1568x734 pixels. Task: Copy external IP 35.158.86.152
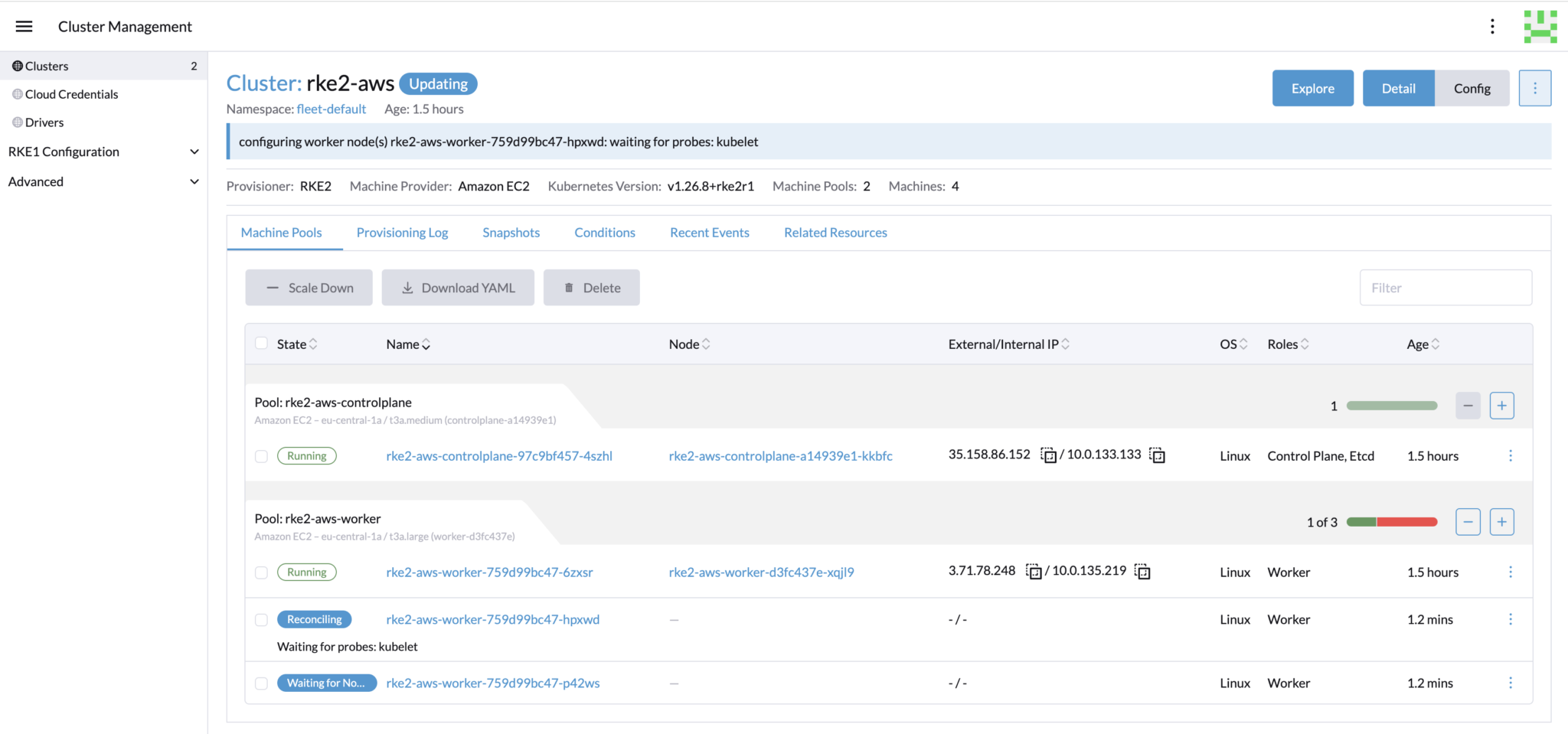[x=1048, y=456]
